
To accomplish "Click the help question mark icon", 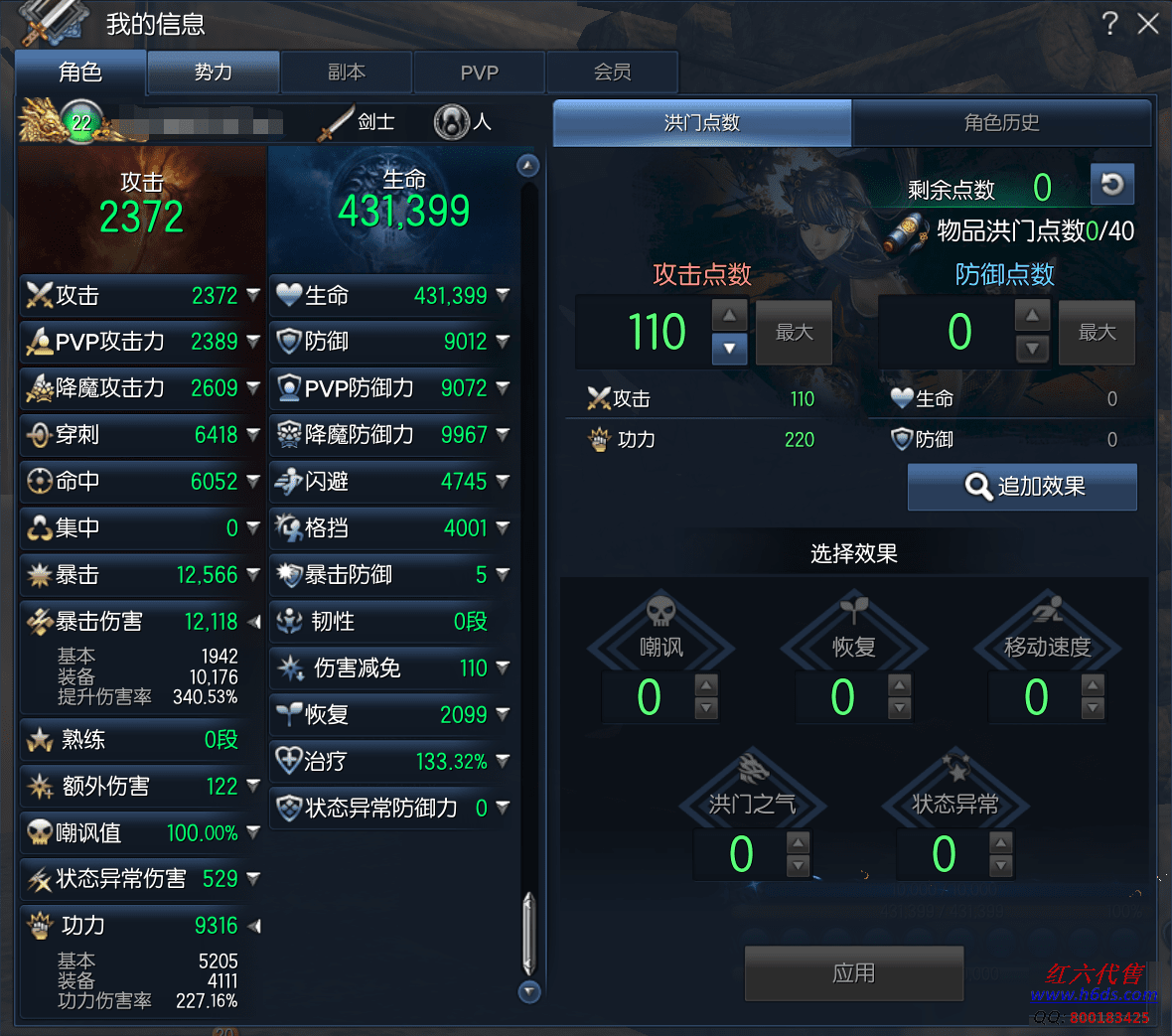I will tap(1110, 24).
